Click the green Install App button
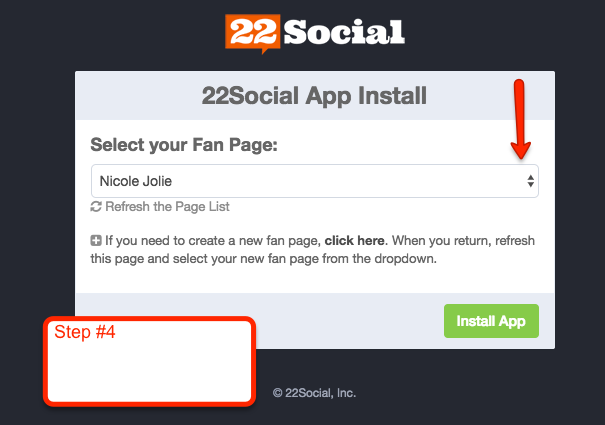 [491, 321]
